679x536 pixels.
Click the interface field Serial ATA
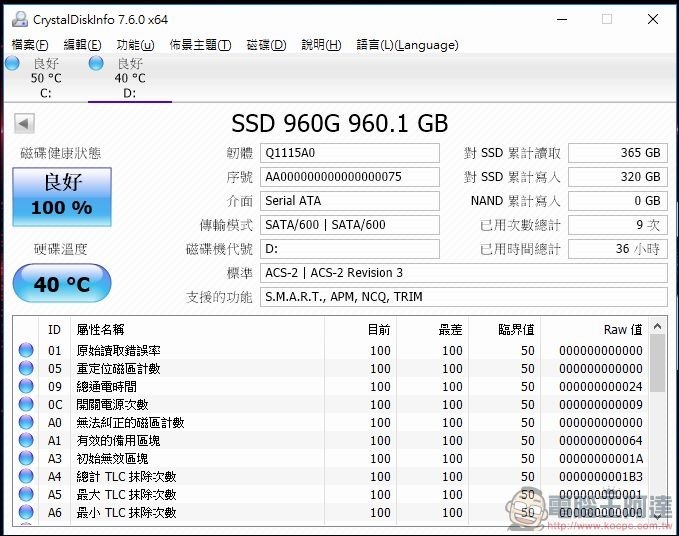(350, 201)
